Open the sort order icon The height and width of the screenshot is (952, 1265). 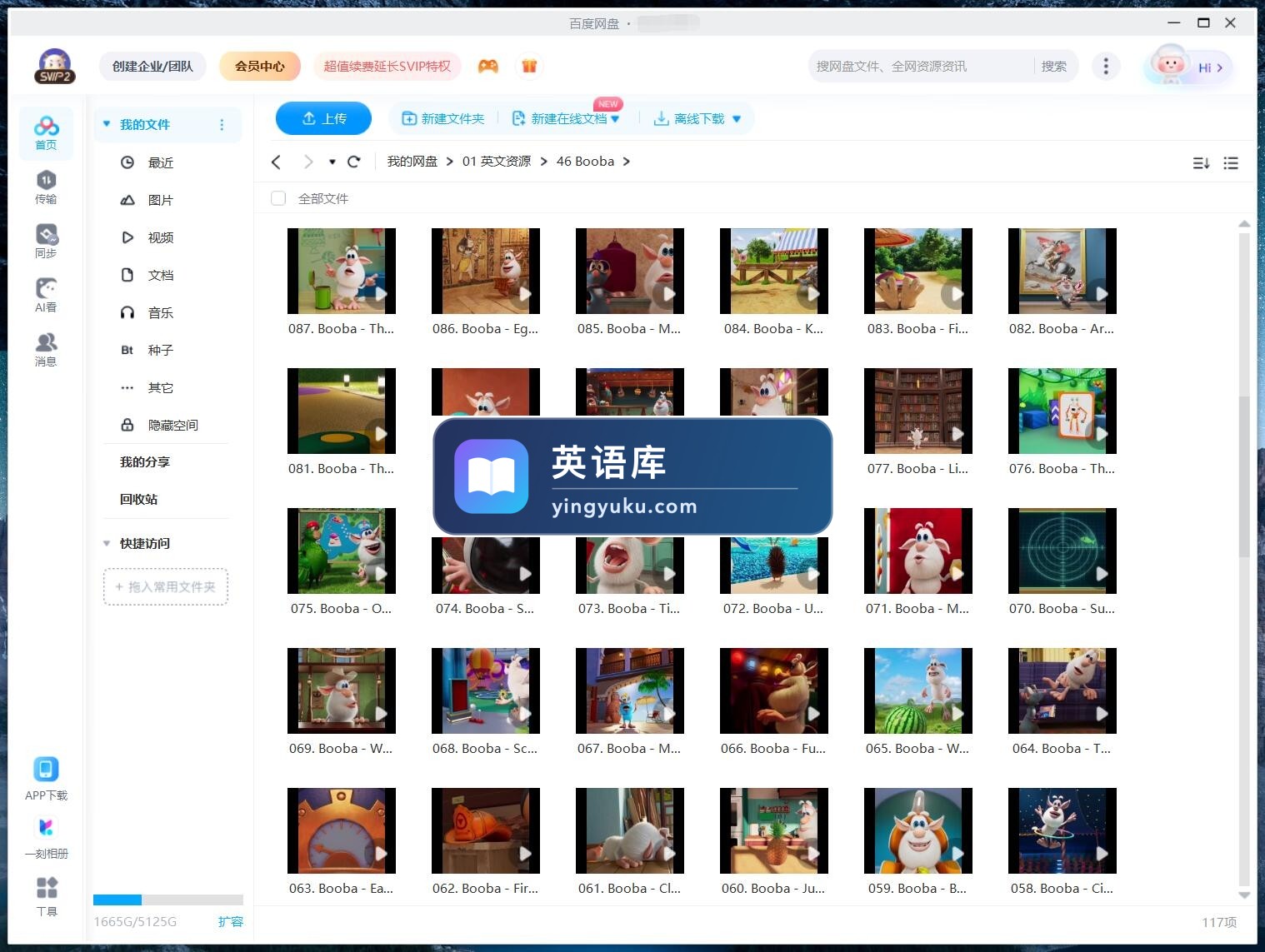[x=1201, y=163]
